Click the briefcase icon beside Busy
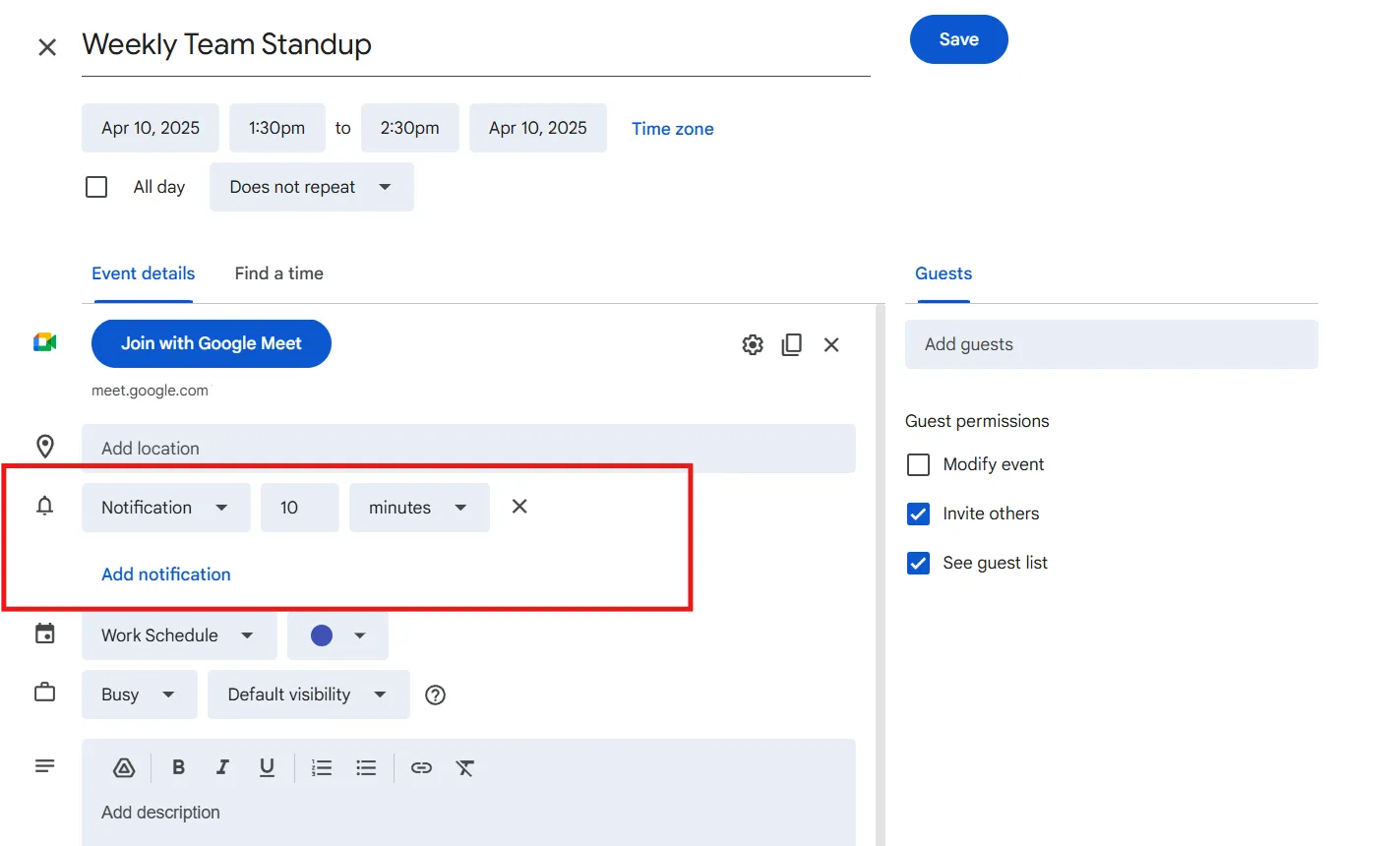Image resolution: width=1400 pixels, height=846 pixels. point(45,693)
